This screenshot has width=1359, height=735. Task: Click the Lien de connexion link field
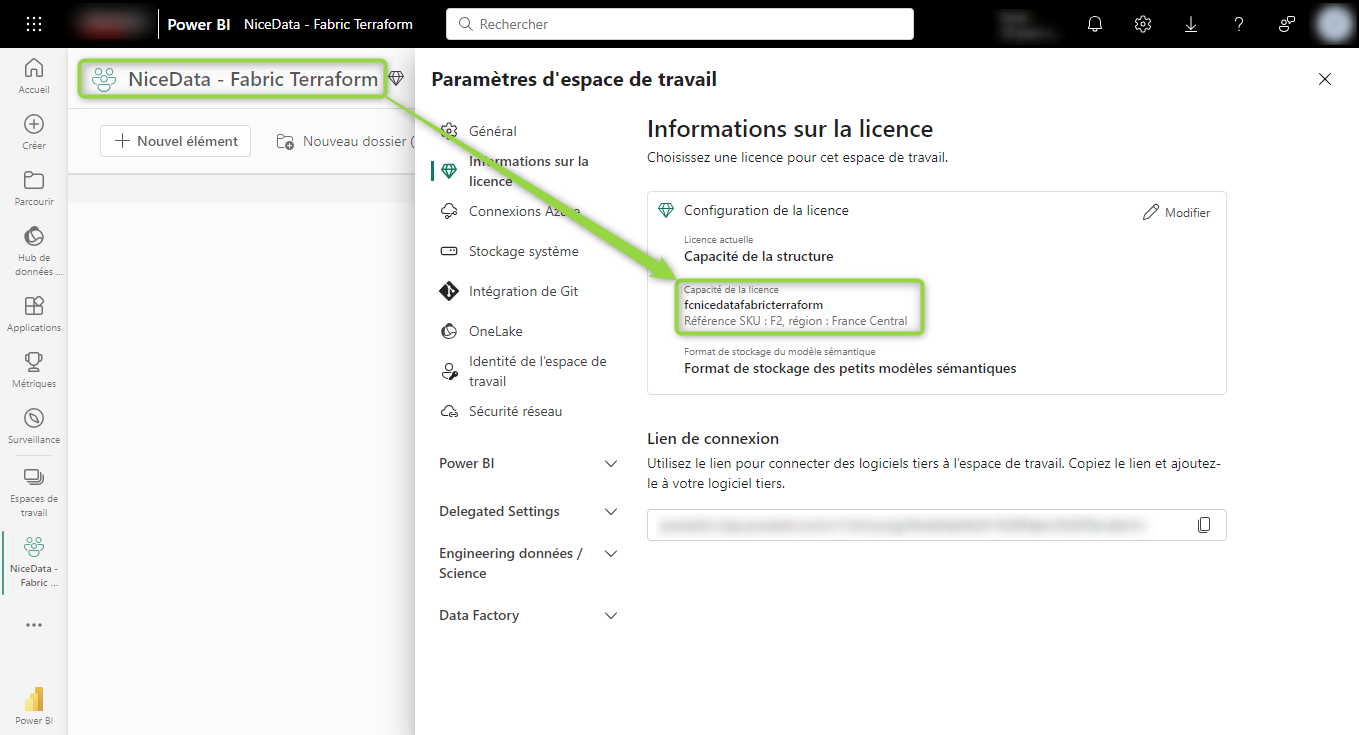click(x=936, y=525)
